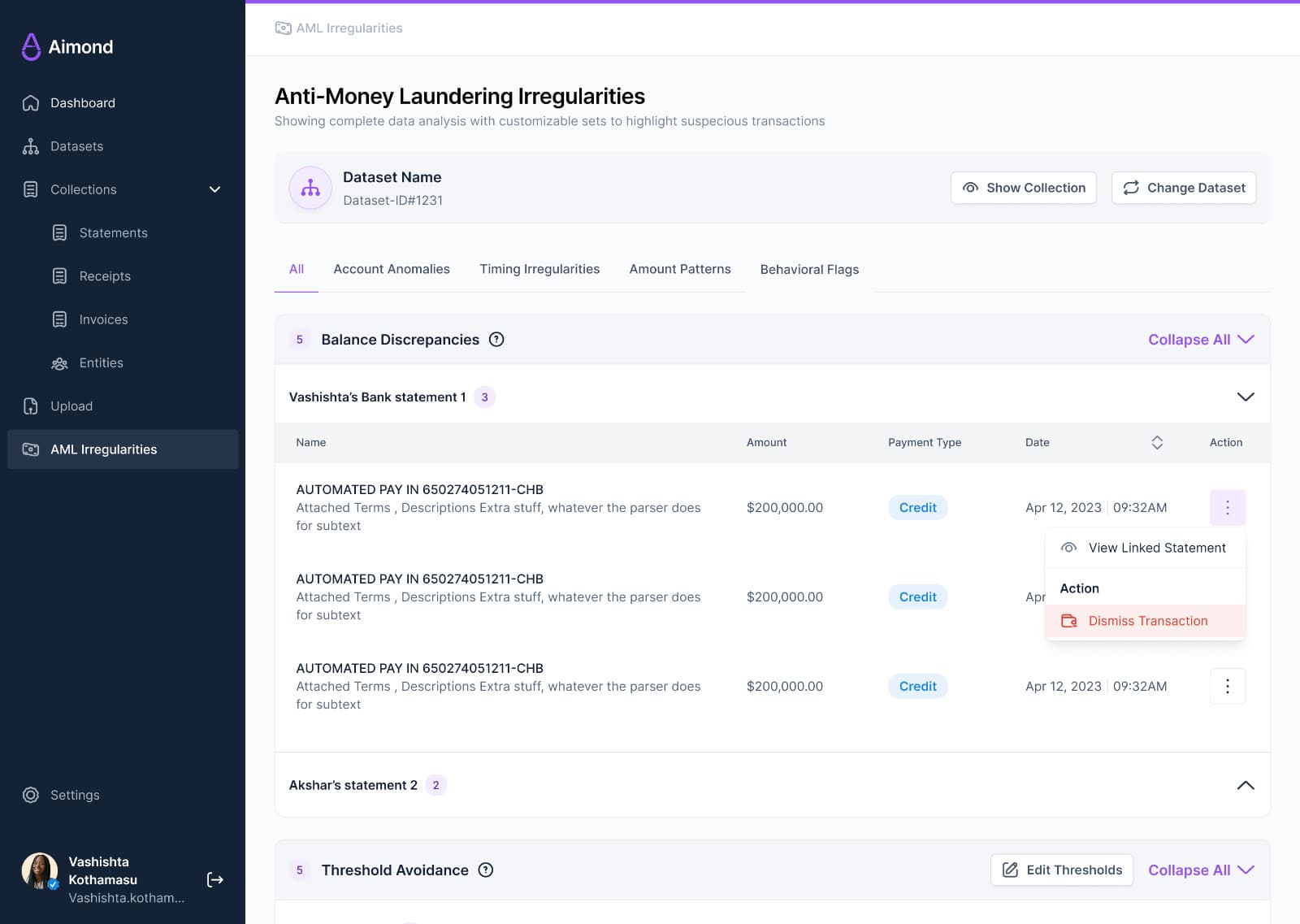Select the Behavioral Flags tab
This screenshot has width=1300, height=924.
tap(809, 270)
